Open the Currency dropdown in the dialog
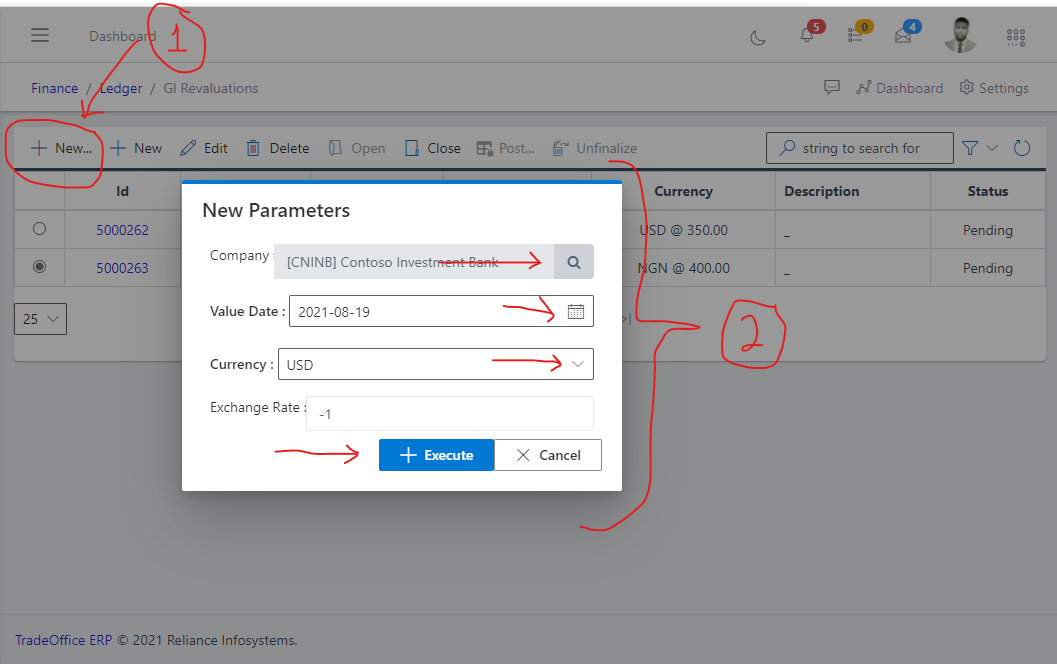The width and height of the screenshot is (1057, 664). 578,363
